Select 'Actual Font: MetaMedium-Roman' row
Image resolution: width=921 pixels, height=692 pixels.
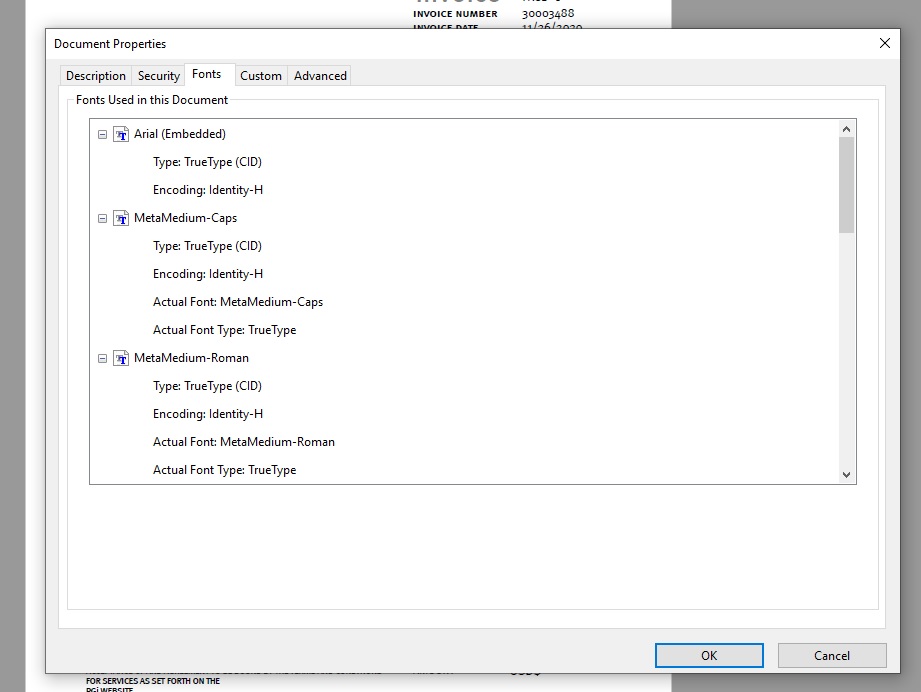pyautogui.click(x=244, y=442)
